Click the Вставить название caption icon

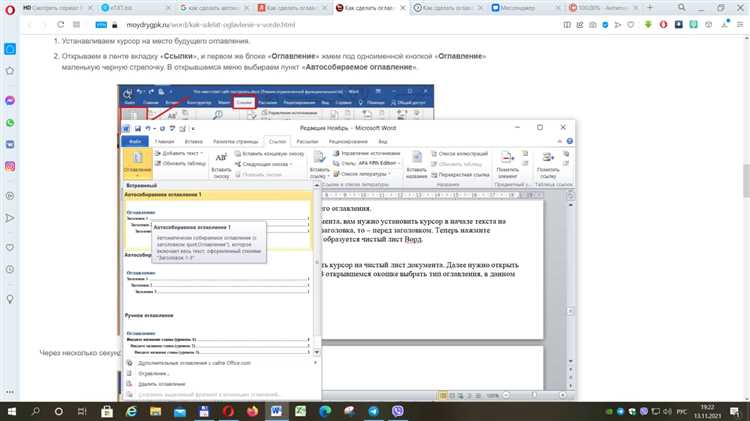(417, 157)
